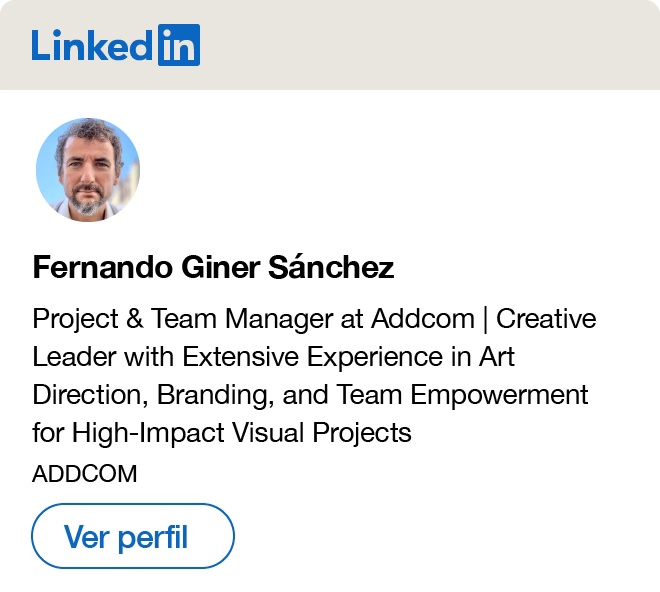The image size is (660, 592).
Task: Click the "Linked" wordmark in header
Action: [x=93, y=45]
